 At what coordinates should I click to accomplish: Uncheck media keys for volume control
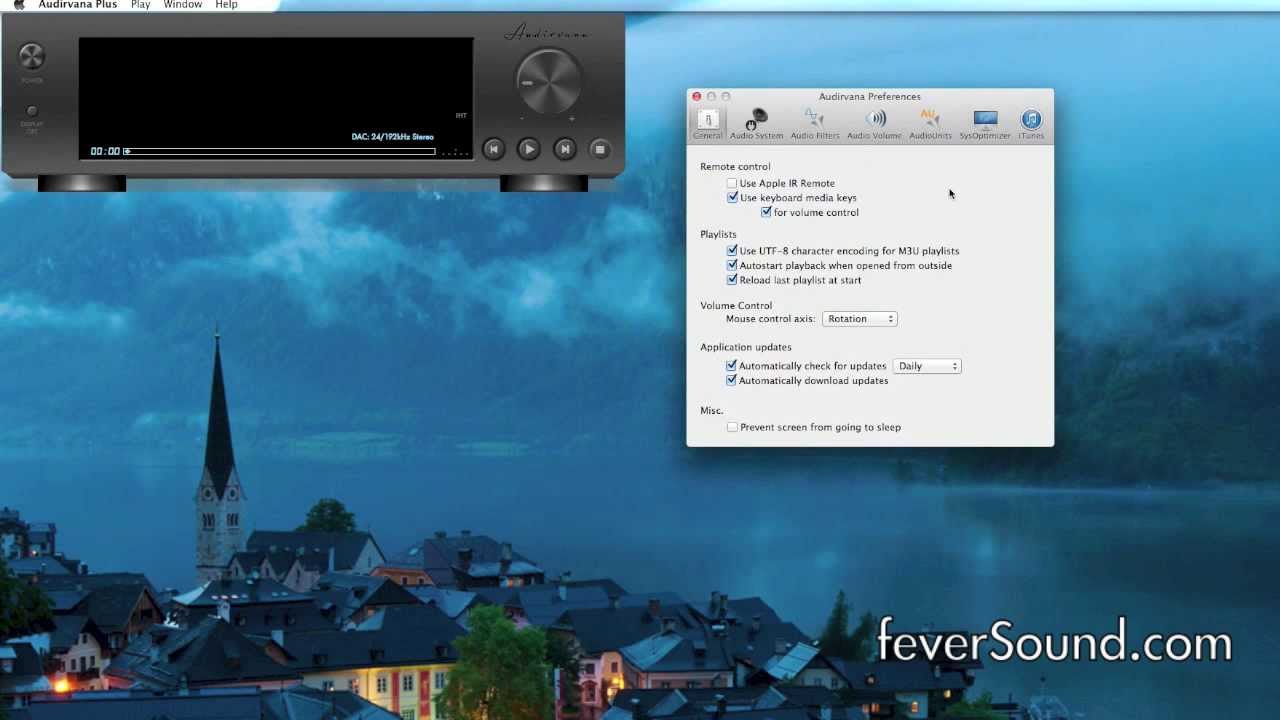(x=766, y=212)
